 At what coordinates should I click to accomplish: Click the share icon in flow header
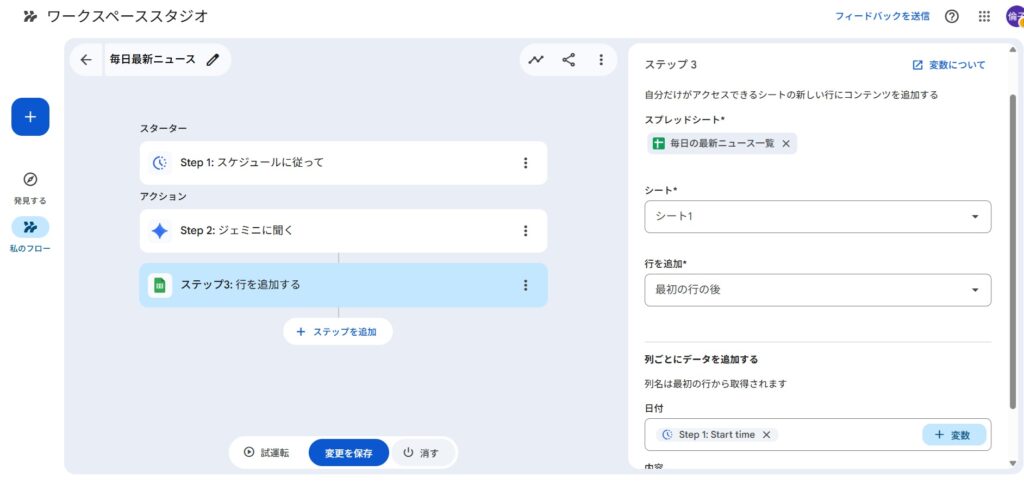569,60
